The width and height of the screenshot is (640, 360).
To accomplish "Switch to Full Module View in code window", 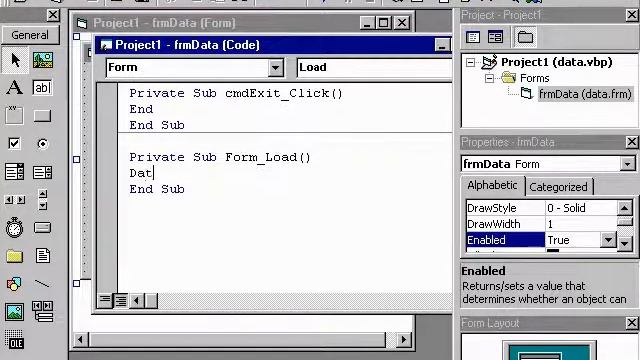I will click(x=121, y=301).
